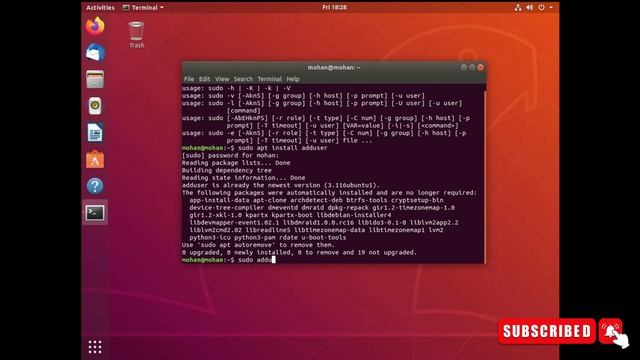640x360 pixels.
Task: Click the network status icon
Action: [518, 7]
